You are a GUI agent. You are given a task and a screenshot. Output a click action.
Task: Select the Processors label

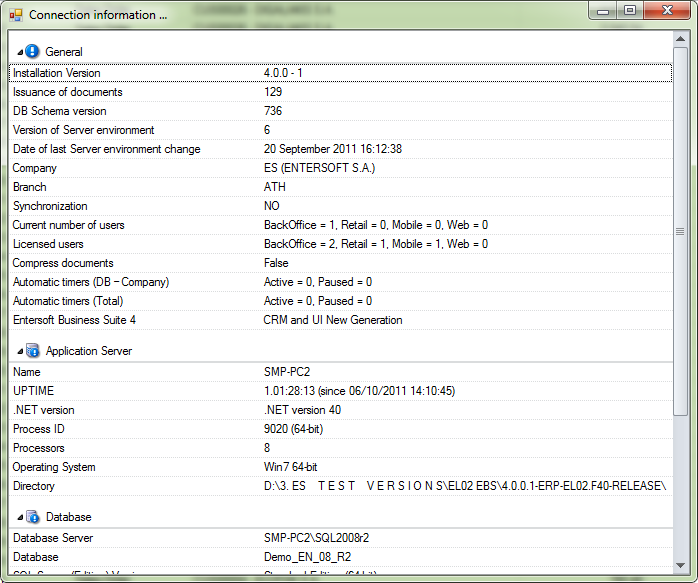click(x=39, y=448)
